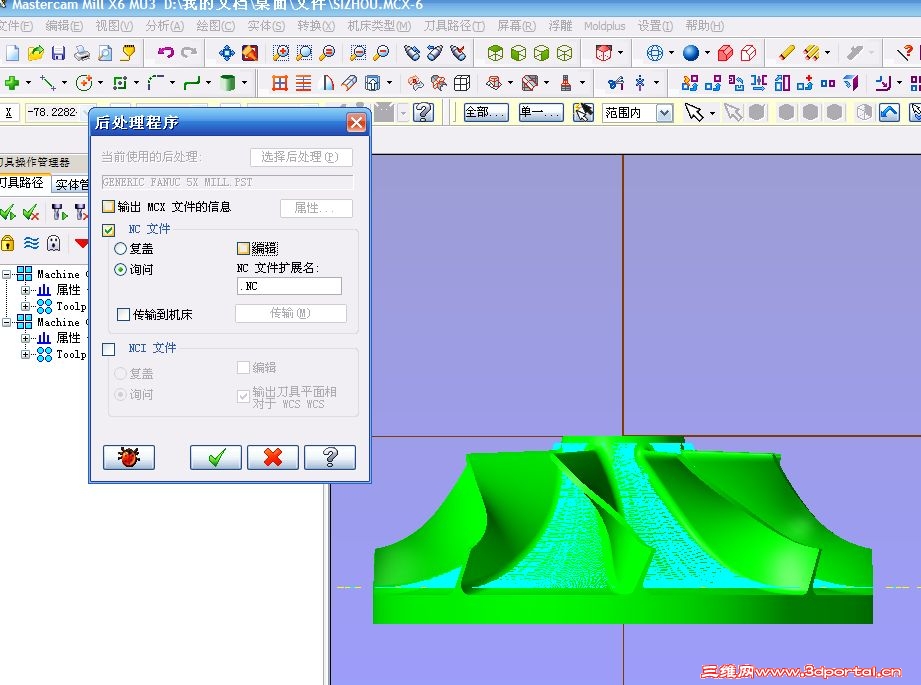This screenshot has width=921, height=685.
Task: Switch to the 实体管 tab
Action: pyautogui.click(x=71, y=184)
